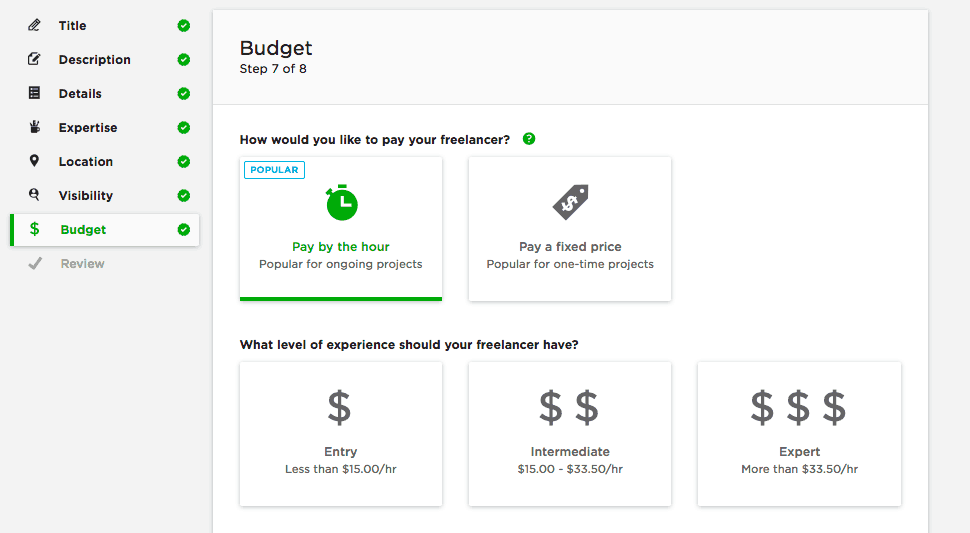Open the green question mark help icon
This screenshot has width=970, height=533.
point(529,139)
